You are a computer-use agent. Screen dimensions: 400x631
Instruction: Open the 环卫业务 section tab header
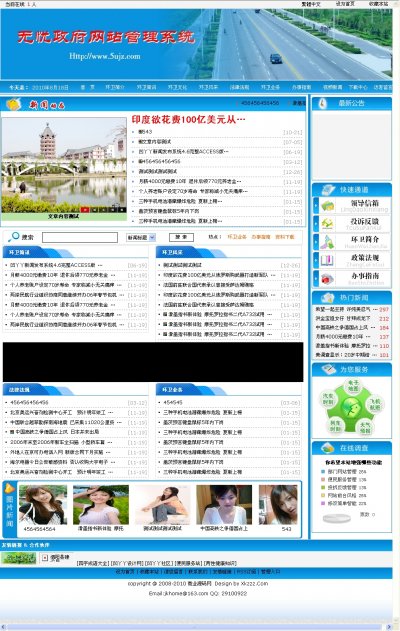pyautogui.click(x=172, y=390)
